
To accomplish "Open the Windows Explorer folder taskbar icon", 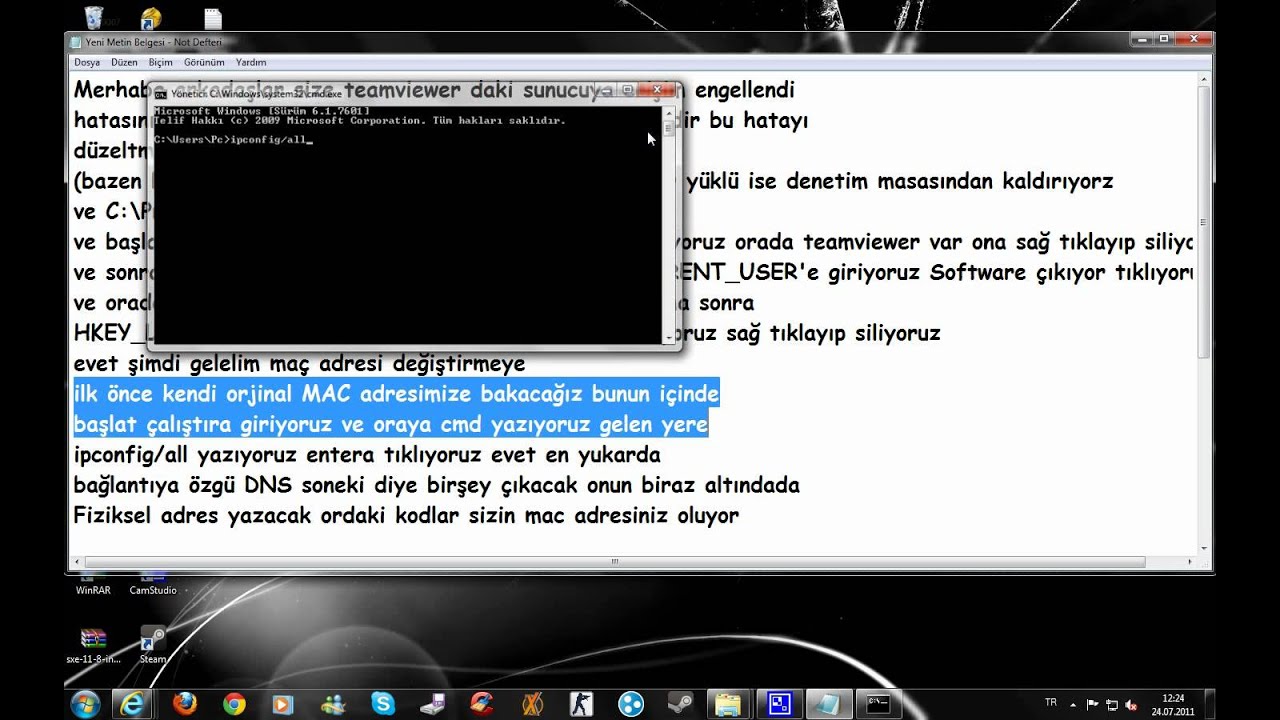I will (730, 704).
